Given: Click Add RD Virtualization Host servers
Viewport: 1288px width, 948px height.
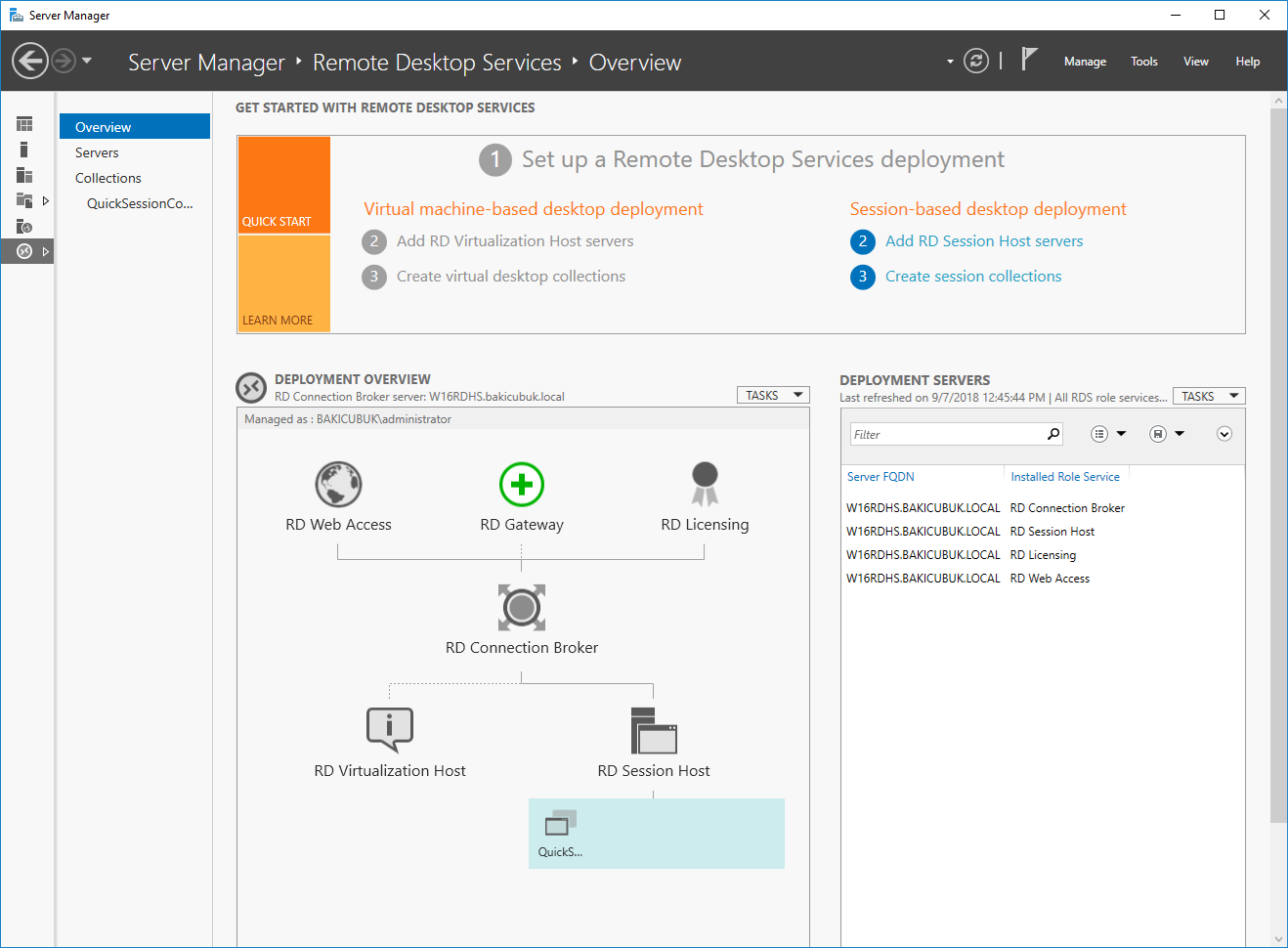Looking at the screenshot, I should [x=515, y=241].
